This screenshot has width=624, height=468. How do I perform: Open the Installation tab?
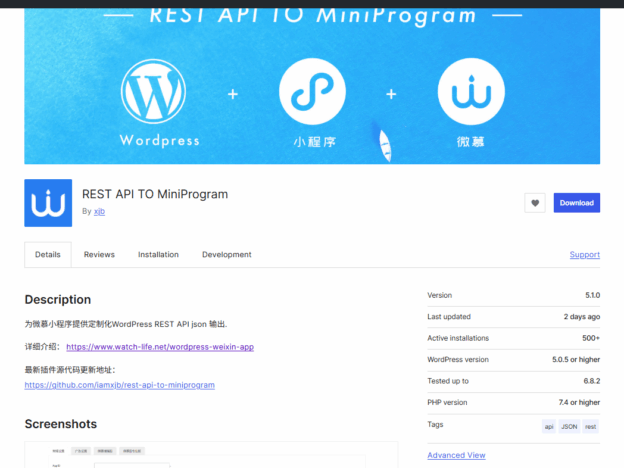tap(158, 255)
